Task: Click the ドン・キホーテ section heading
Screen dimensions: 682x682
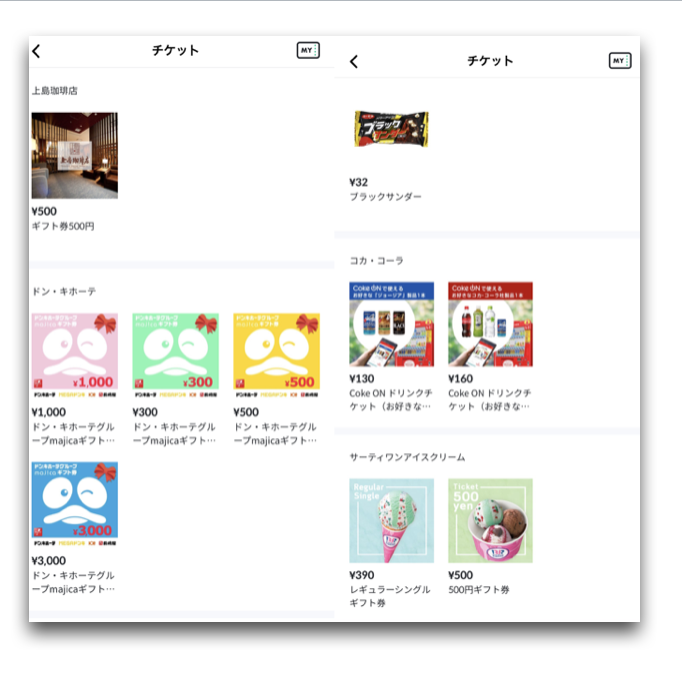Action: (64, 291)
